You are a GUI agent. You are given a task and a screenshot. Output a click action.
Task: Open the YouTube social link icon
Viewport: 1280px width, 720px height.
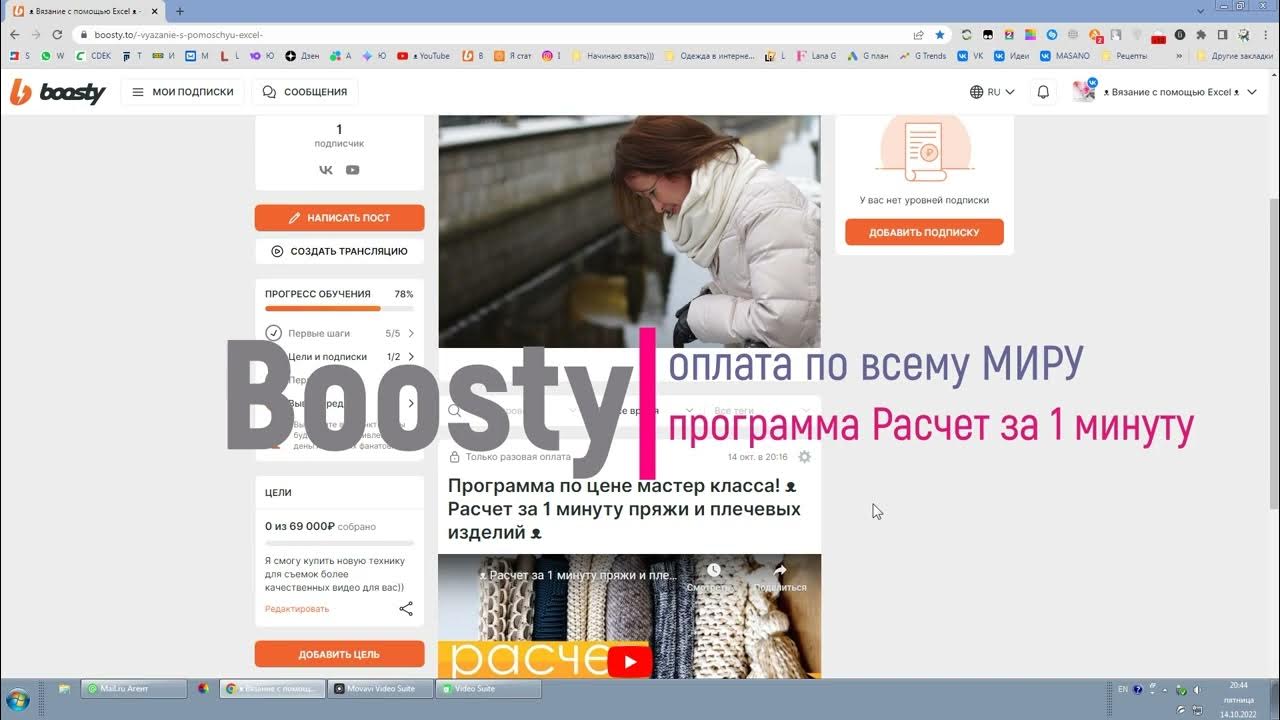[x=353, y=170]
